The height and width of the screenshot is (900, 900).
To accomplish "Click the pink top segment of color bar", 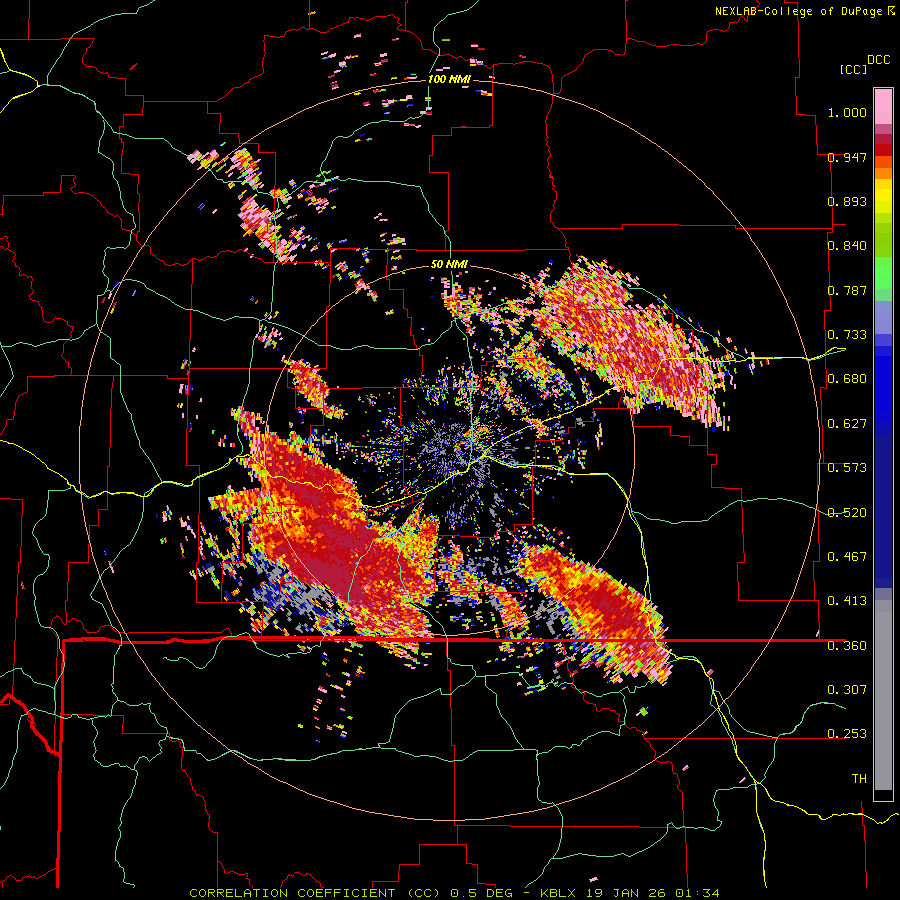I will coord(883,106).
